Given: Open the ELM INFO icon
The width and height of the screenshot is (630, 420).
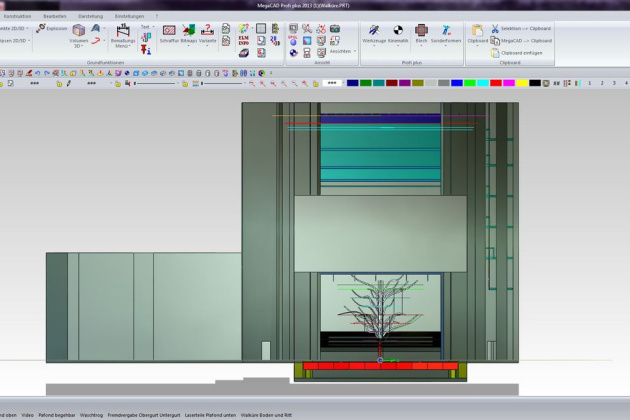Looking at the screenshot, I should point(243,41).
